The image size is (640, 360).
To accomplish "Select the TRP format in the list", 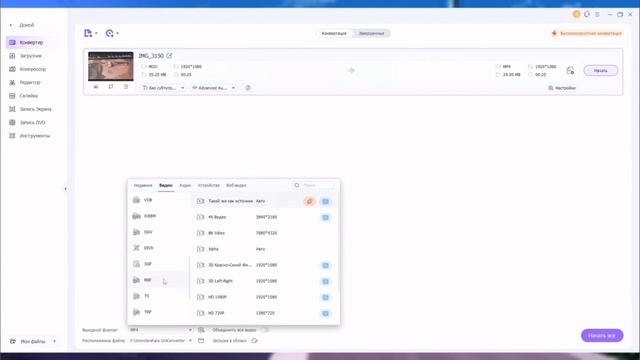I will point(158,312).
